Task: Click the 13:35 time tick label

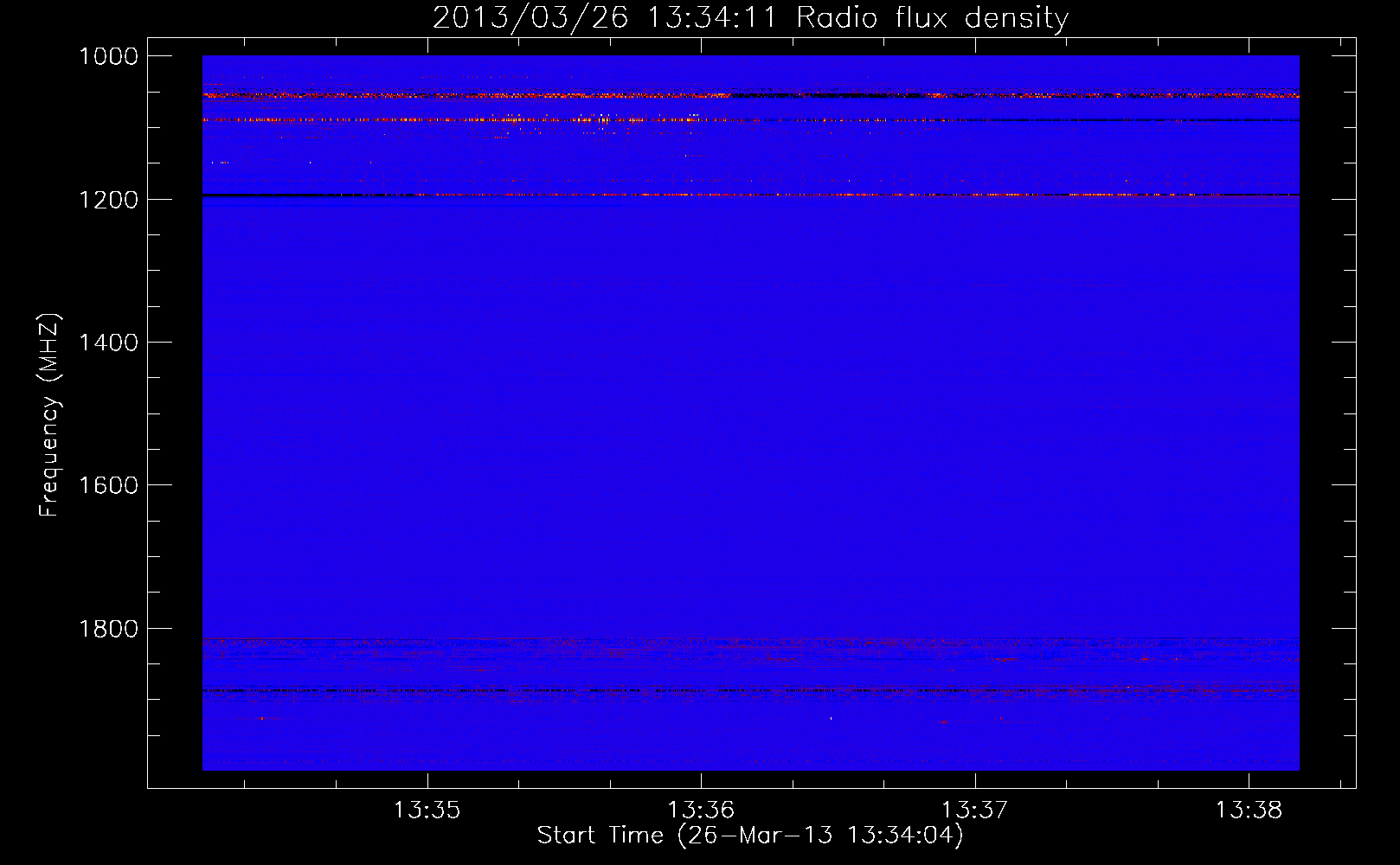Action: click(427, 811)
